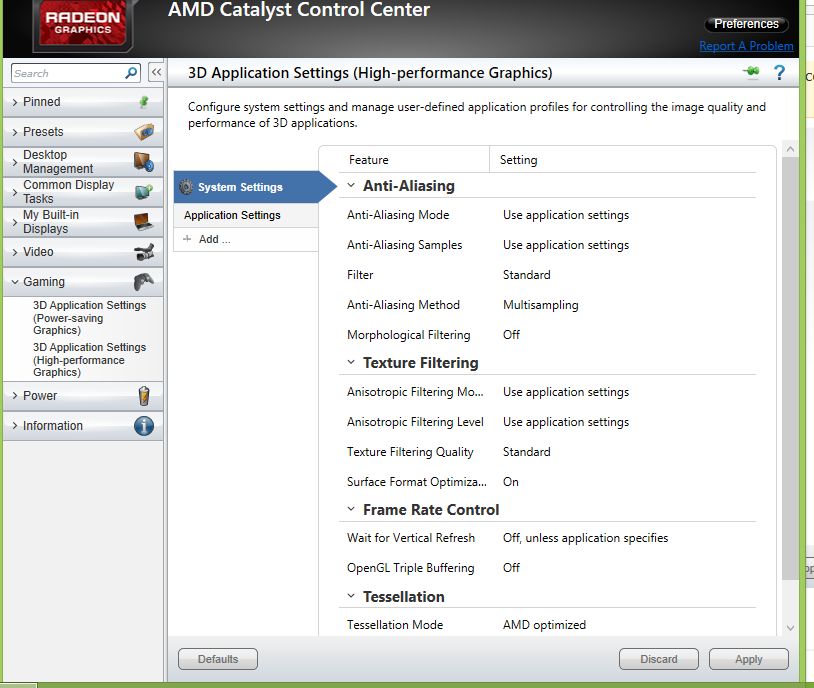Expand My Built-in Displays section
This screenshot has width=814, height=688.
[15, 222]
